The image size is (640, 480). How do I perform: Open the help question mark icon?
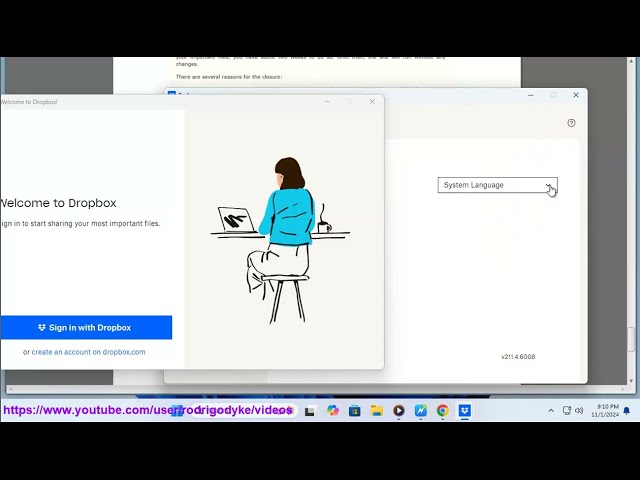click(x=571, y=123)
